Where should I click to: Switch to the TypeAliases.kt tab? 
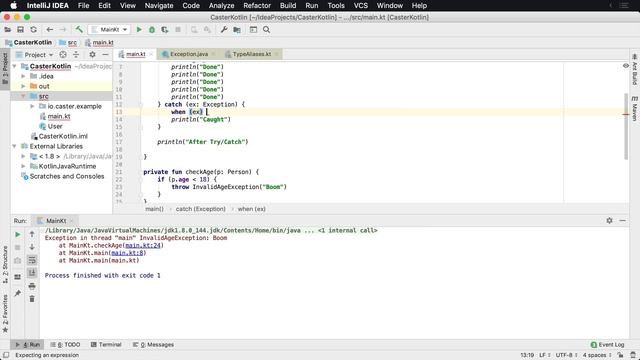251,54
